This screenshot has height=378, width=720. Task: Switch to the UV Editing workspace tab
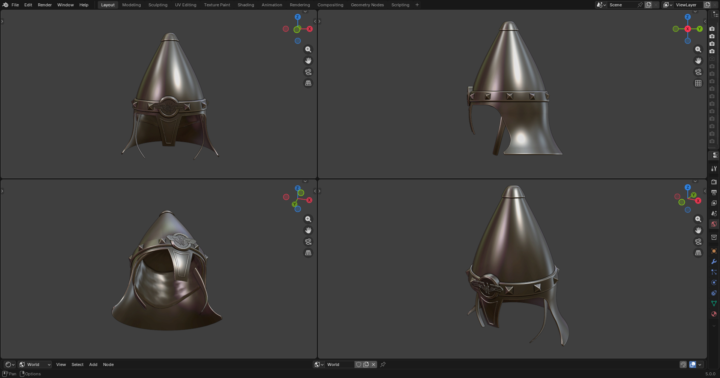click(186, 5)
